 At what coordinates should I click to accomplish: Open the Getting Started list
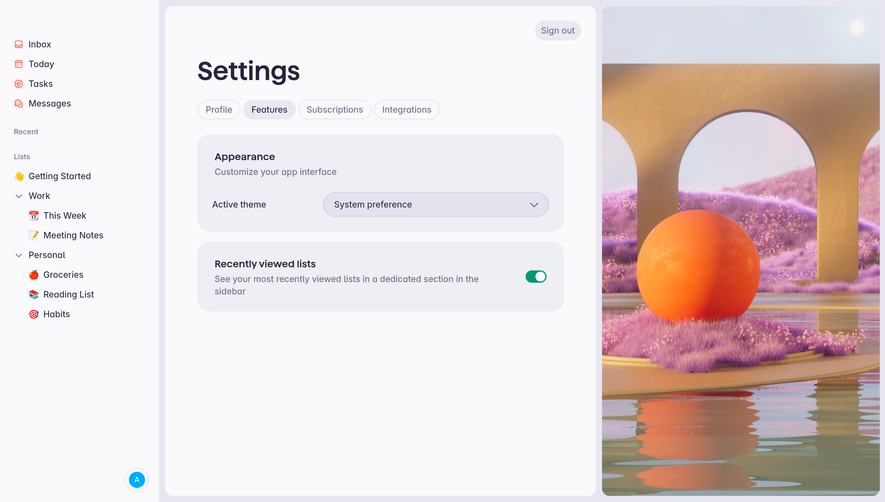click(x=59, y=176)
